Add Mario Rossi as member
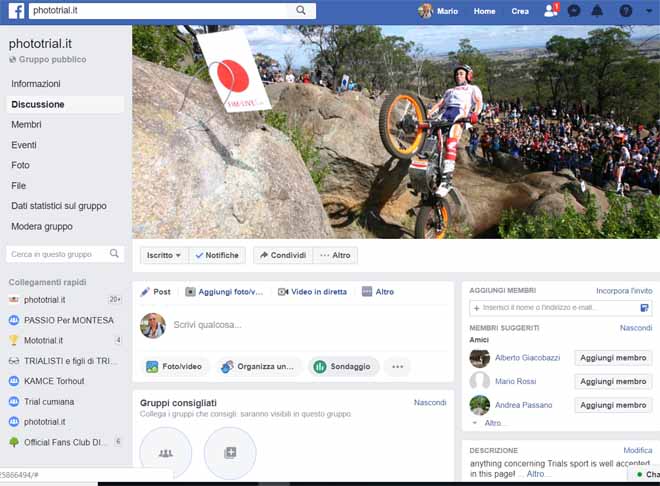Image resolution: width=660 pixels, height=486 pixels. tap(613, 381)
